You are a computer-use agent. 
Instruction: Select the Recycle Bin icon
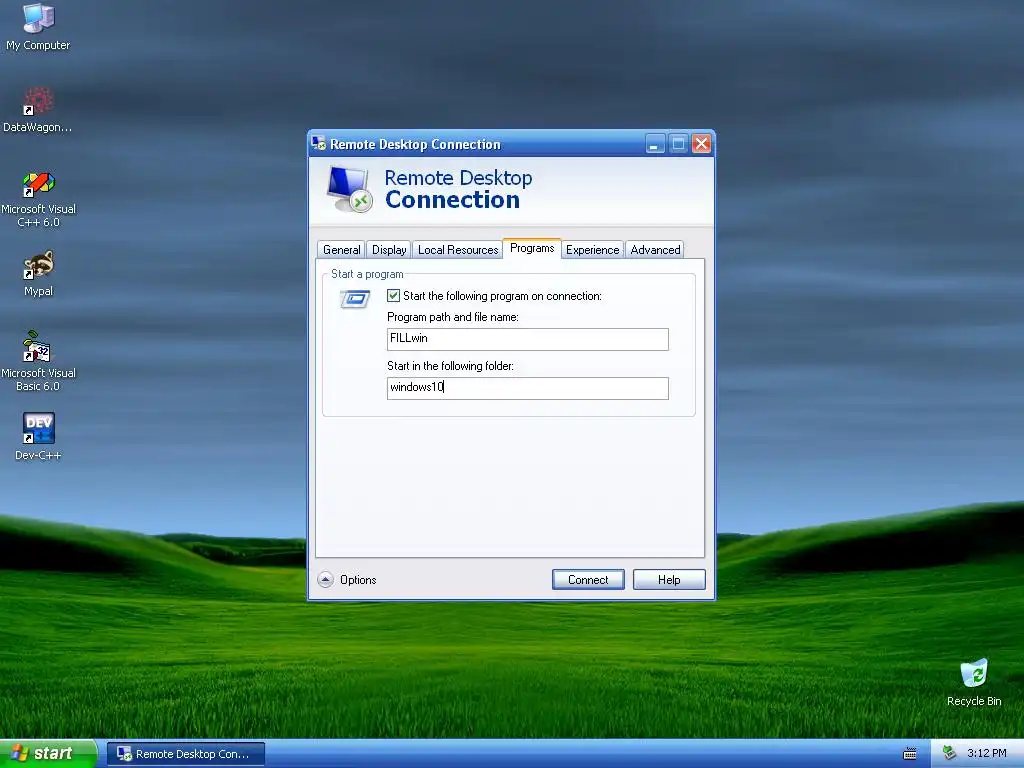[x=974, y=682]
